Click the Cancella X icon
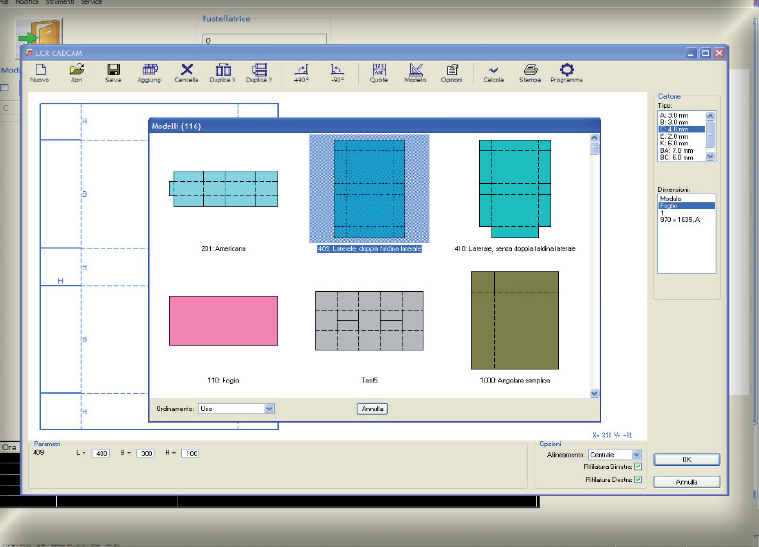Viewport: 759px width, 547px height. (x=186, y=71)
